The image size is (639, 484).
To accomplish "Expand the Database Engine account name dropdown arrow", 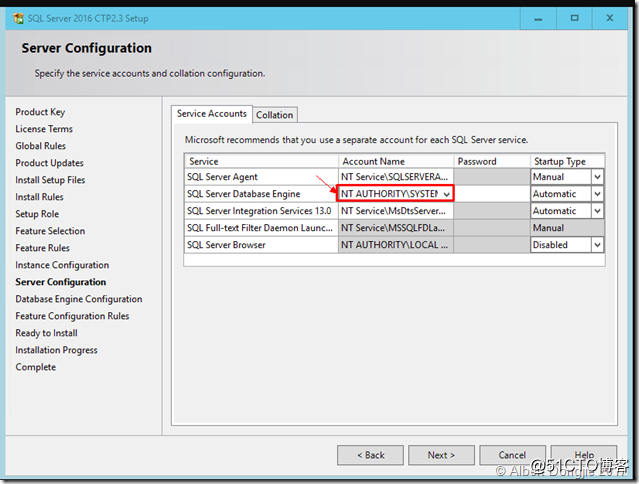I will coord(447,194).
